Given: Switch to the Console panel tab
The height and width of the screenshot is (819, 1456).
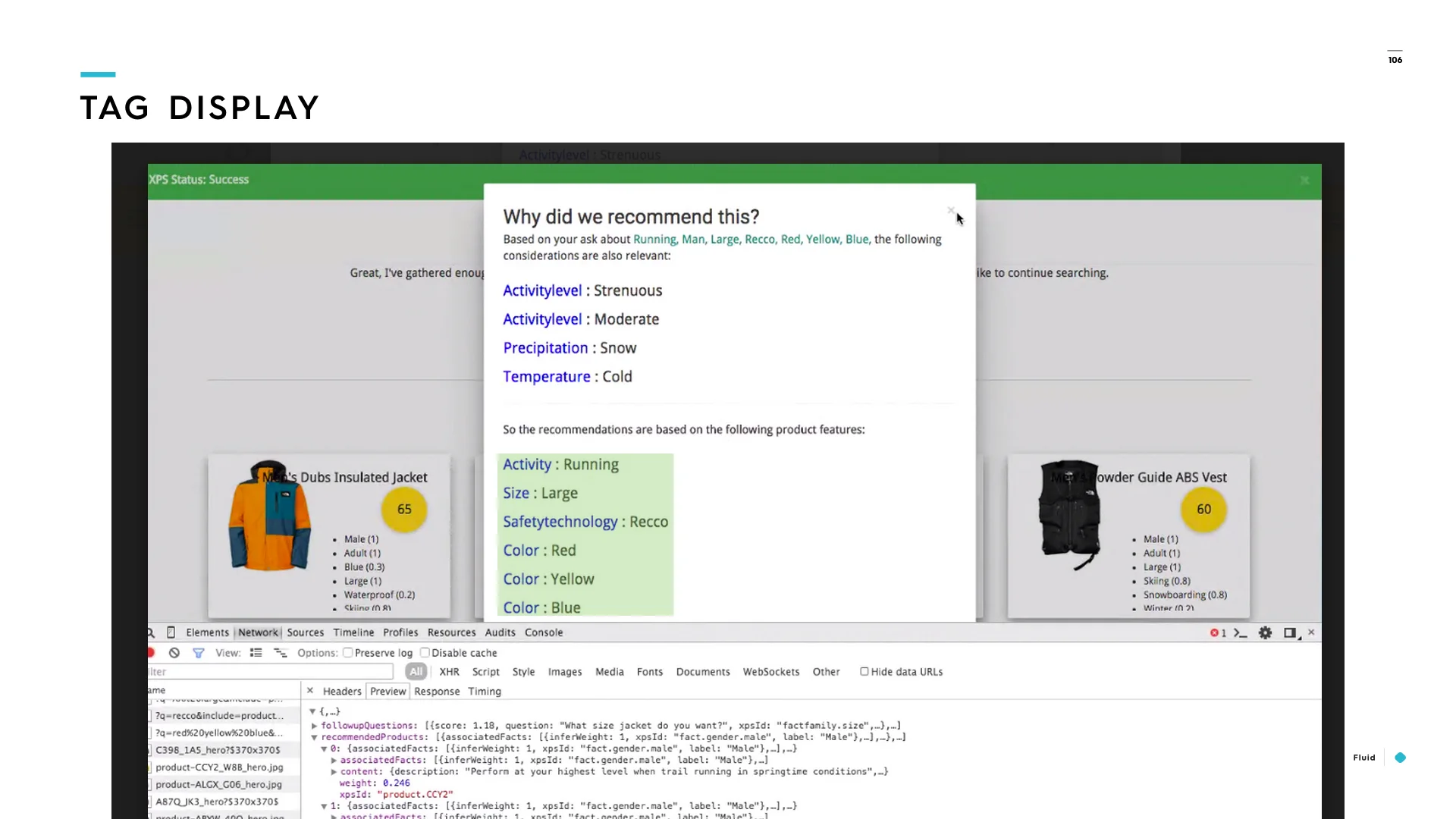Looking at the screenshot, I should click(x=543, y=632).
